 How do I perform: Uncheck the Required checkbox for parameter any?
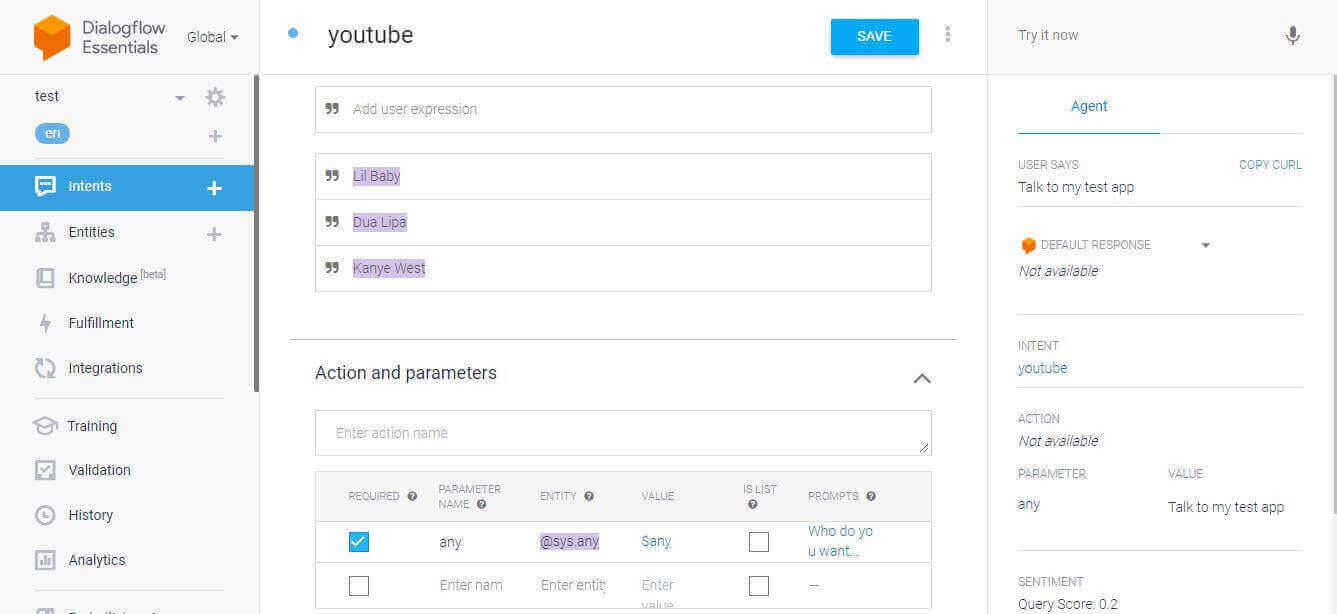click(x=359, y=542)
